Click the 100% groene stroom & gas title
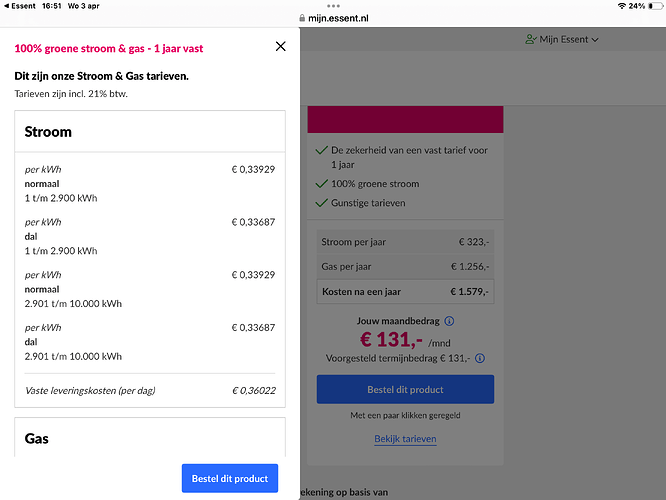The image size is (666, 500). pos(109,48)
